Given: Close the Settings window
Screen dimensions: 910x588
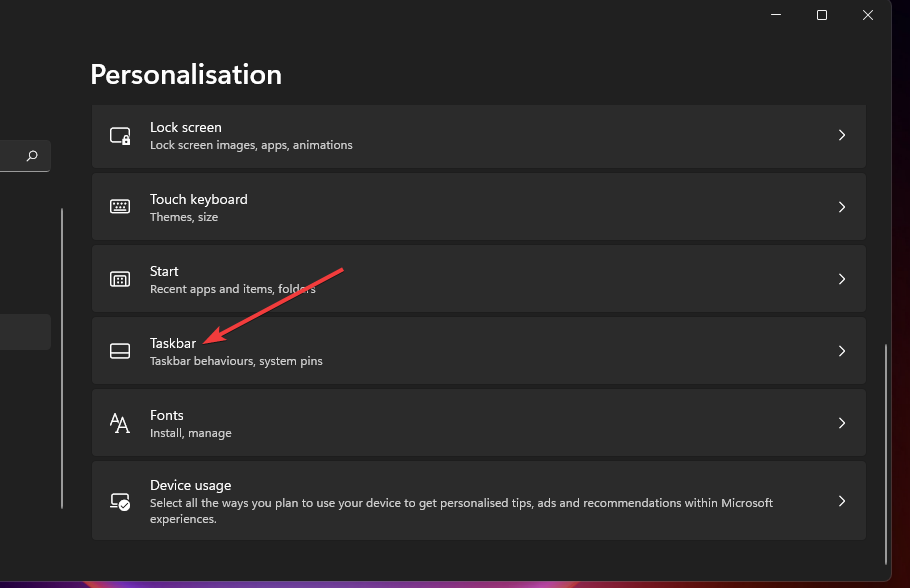Looking at the screenshot, I should tap(868, 15).
